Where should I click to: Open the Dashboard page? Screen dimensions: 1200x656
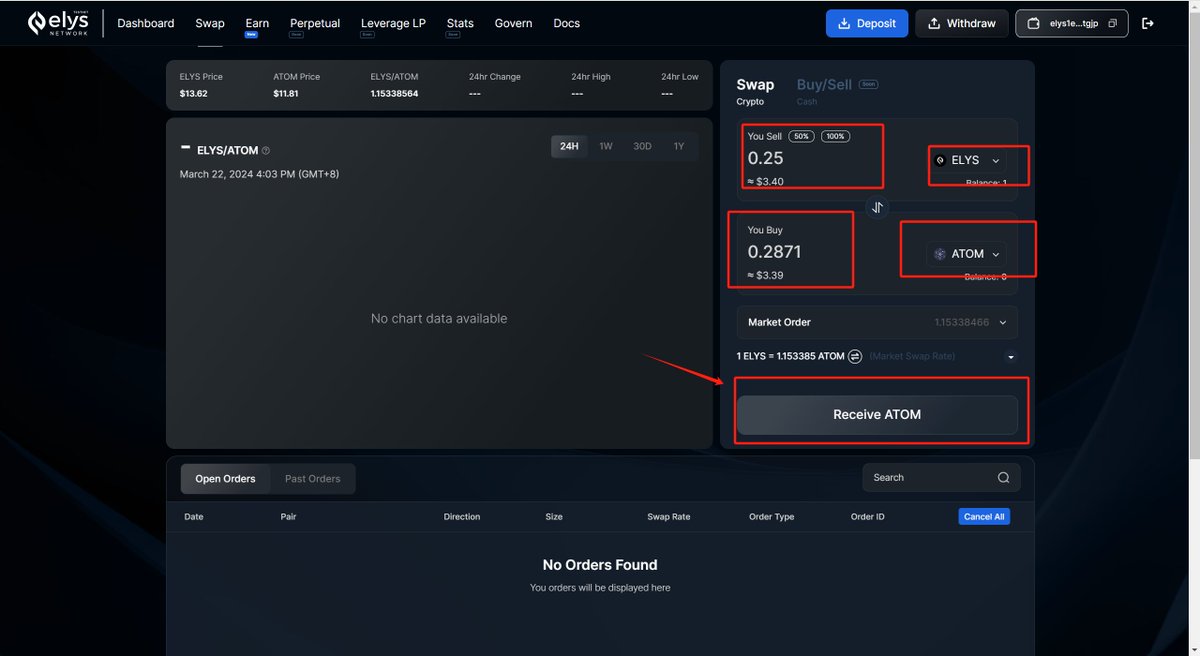[146, 23]
